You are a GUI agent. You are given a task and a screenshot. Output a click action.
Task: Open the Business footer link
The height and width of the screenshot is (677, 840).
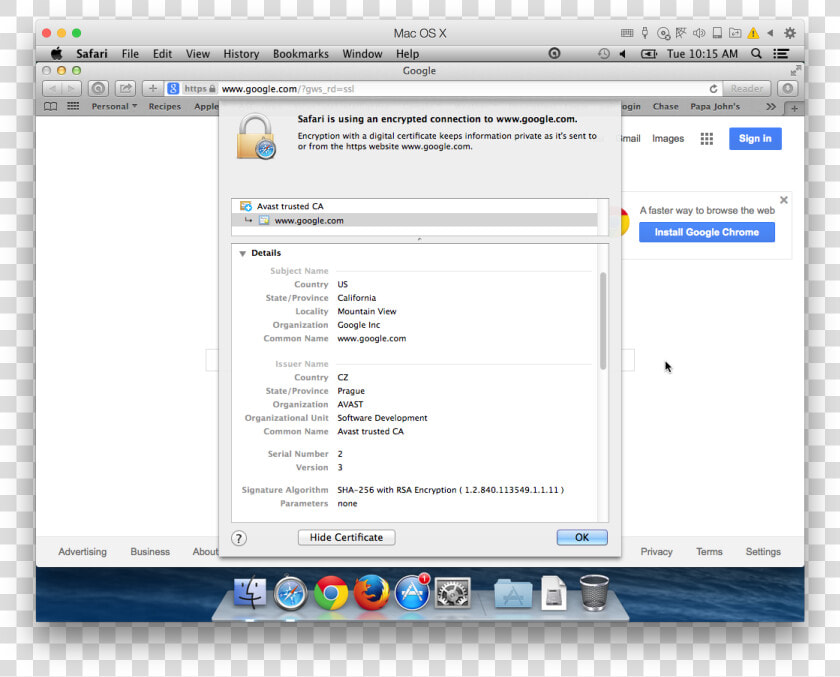[x=150, y=552]
